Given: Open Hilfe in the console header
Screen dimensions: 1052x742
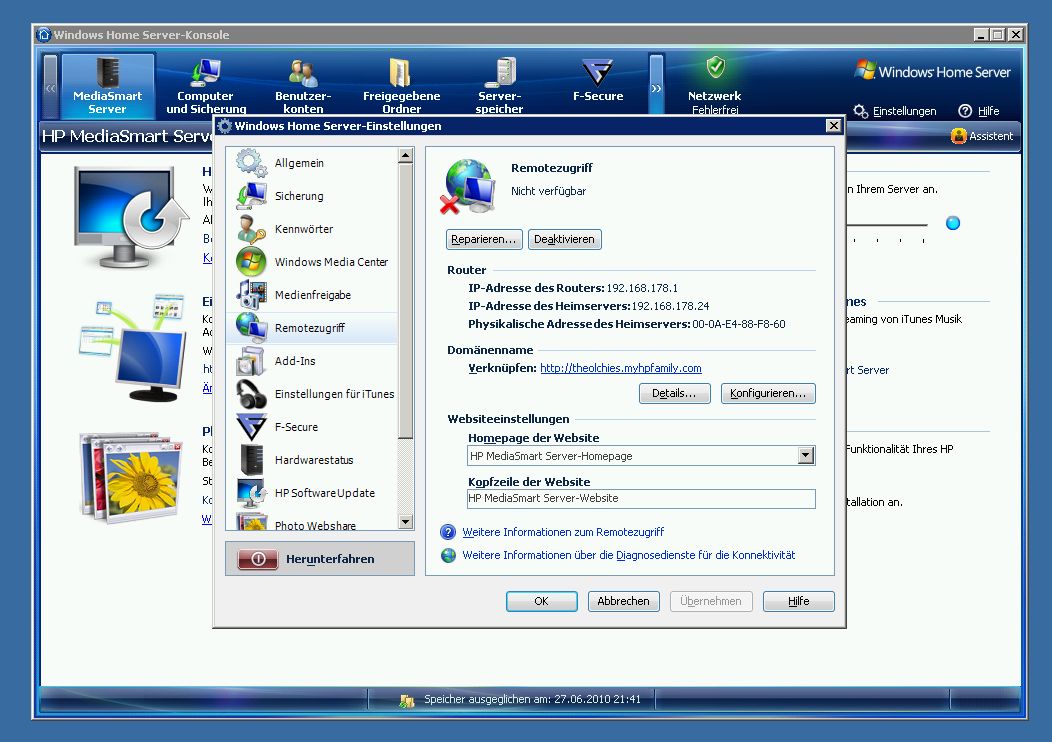Looking at the screenshot, I should pos(979,111).
